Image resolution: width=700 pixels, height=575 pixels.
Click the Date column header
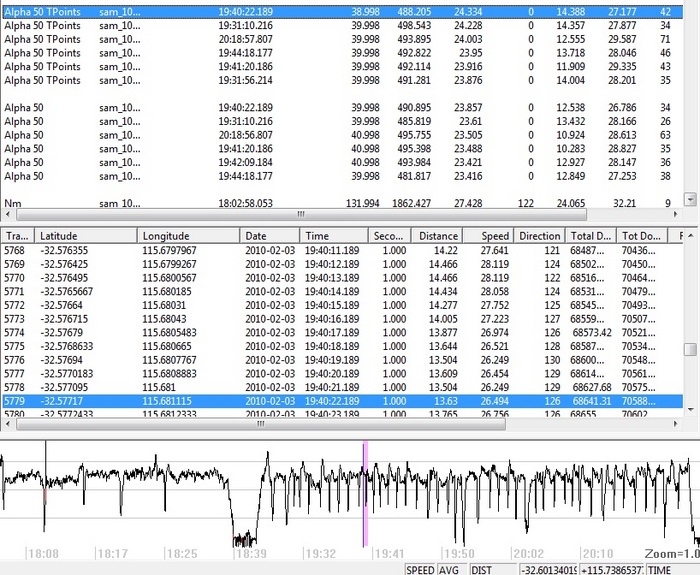[269, 235]
